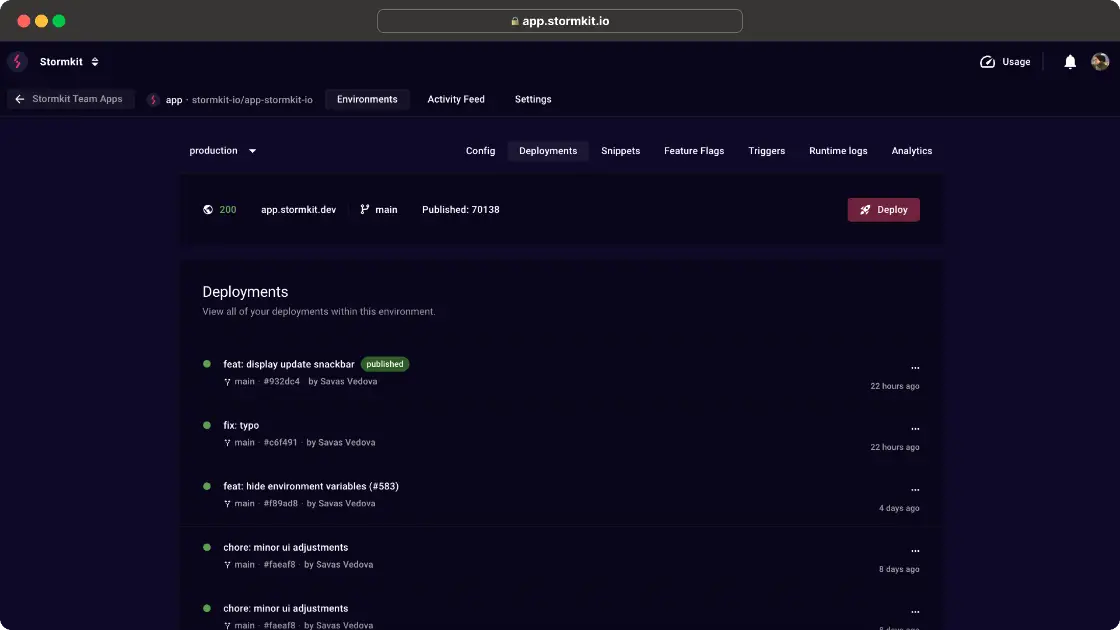This screenshot has width=1120, height=630.
Task: Open the Snippets tab
Action: (620, 151)
